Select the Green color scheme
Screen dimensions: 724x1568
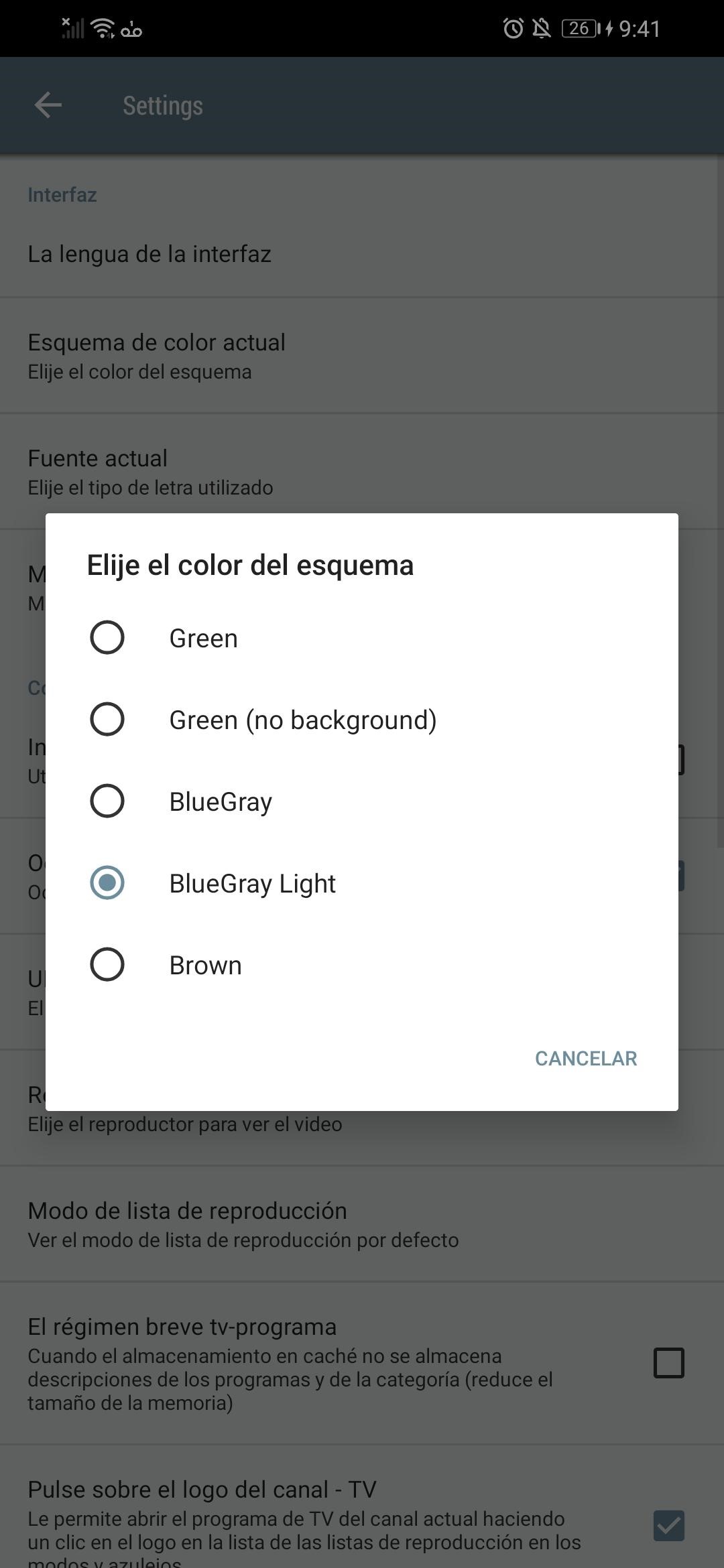107,637
